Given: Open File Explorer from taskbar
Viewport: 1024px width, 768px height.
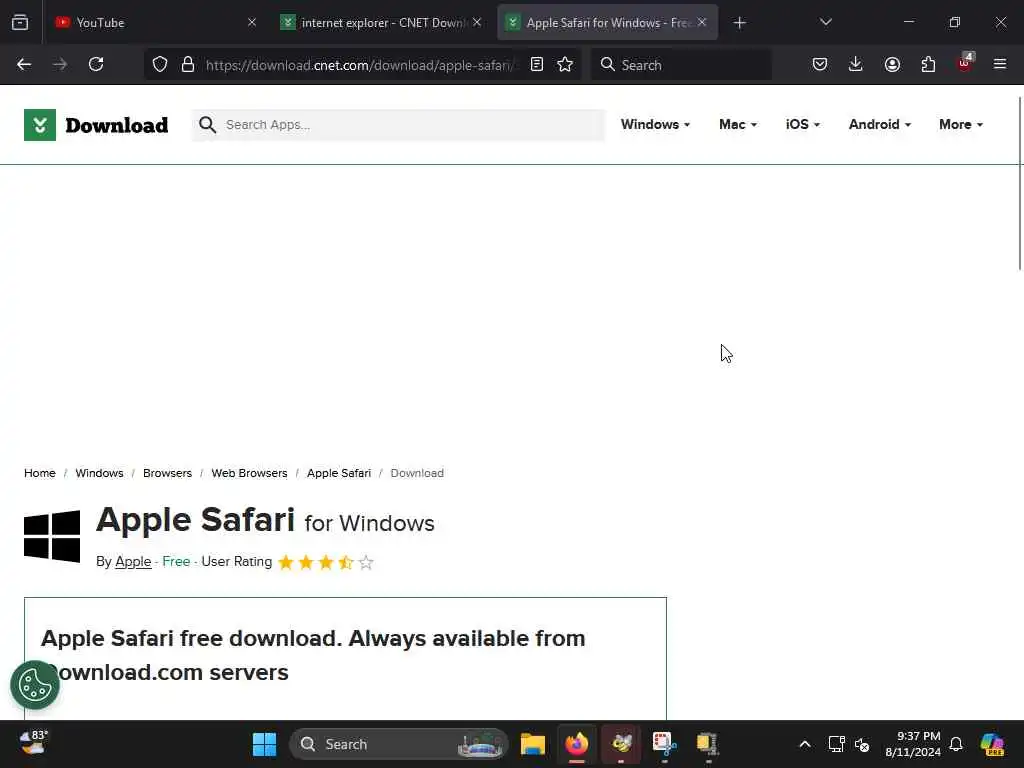Looking at the screenshot, I should [533, 744].
